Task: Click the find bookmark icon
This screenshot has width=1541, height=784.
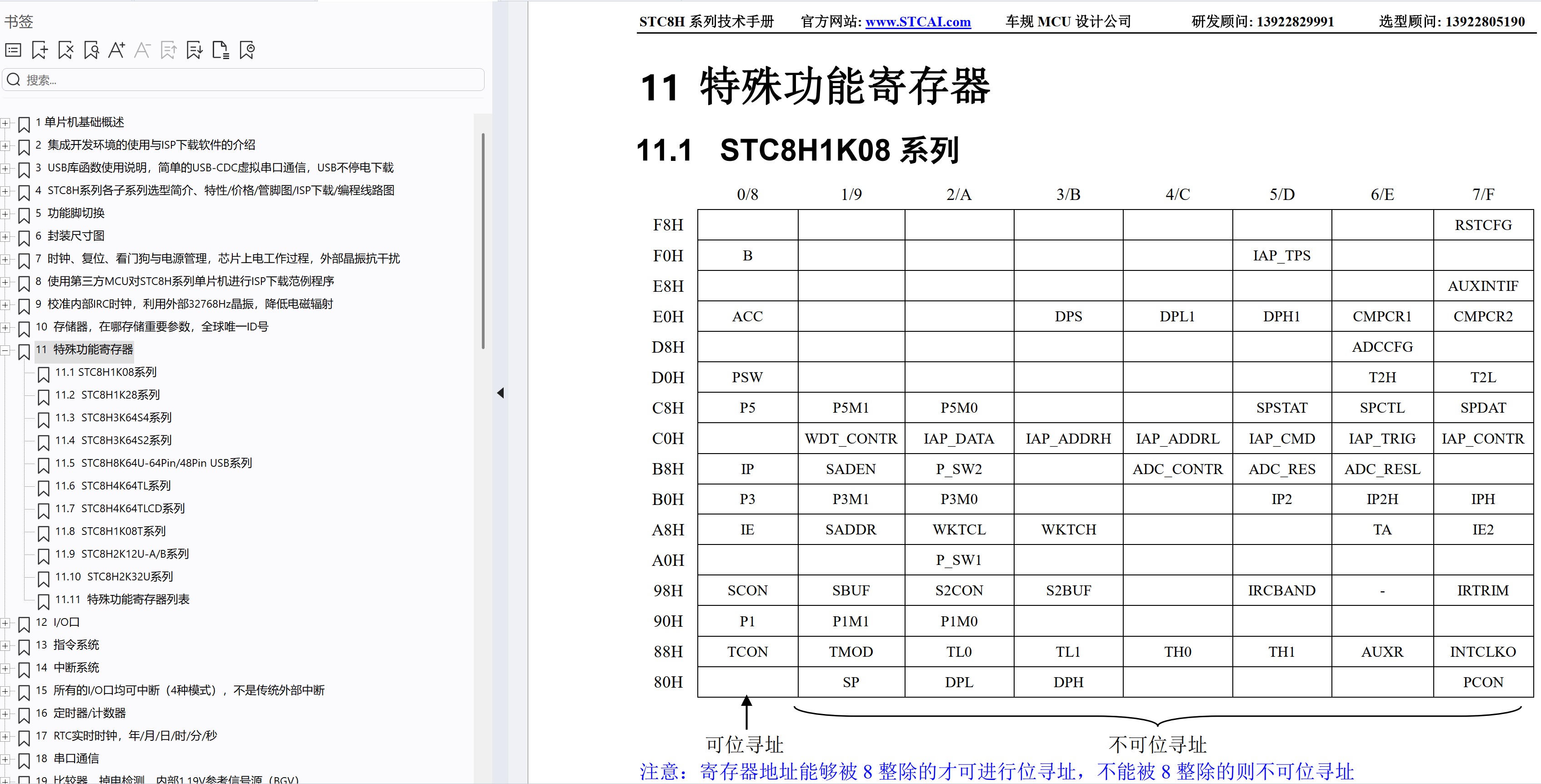Action: tap(91, 50)
